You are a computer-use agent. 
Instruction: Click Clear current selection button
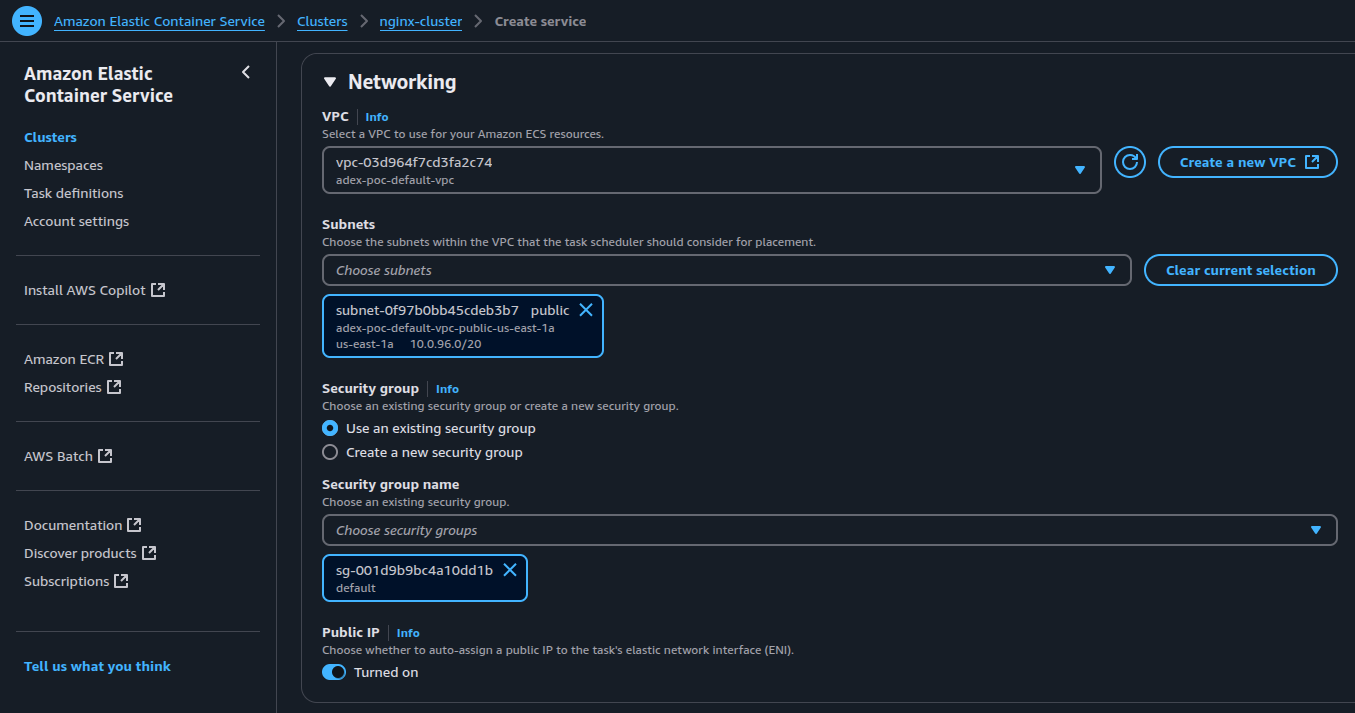point(1240,270)
